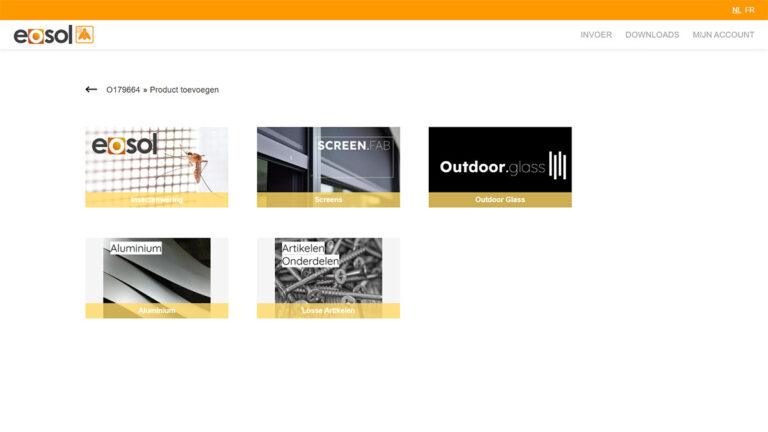Click the orange insect icon beside logo
The width and height of the screenshot is (768, 432).
85,34
